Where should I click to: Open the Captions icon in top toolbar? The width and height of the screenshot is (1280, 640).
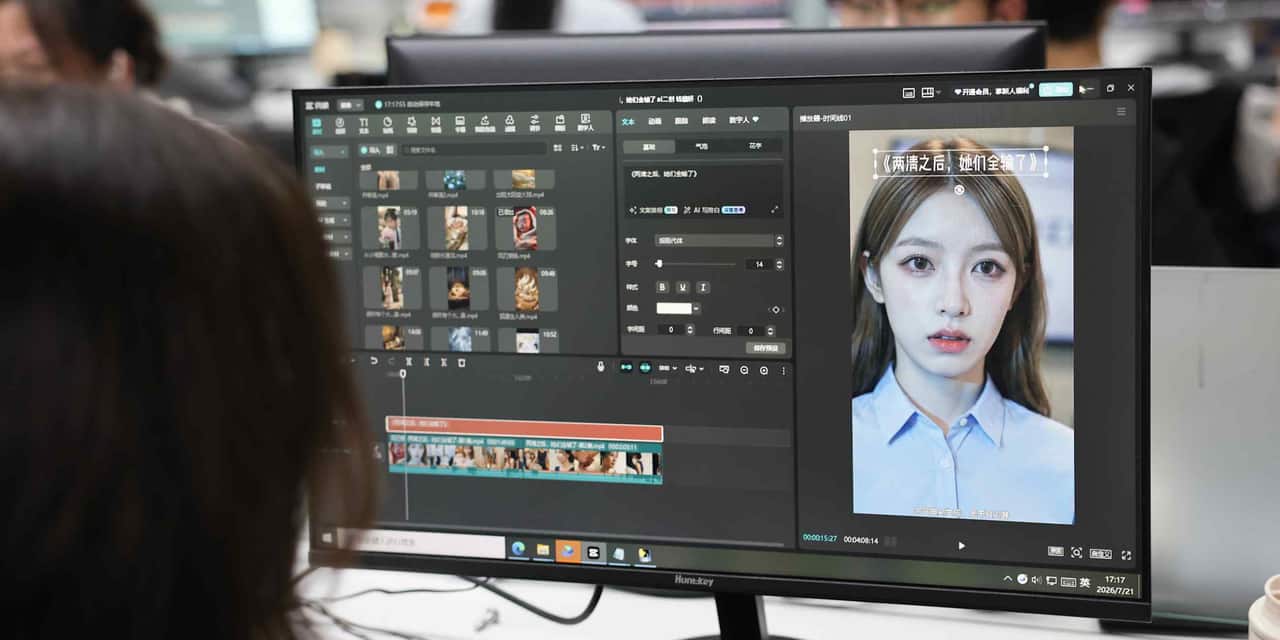pos(460,124)
